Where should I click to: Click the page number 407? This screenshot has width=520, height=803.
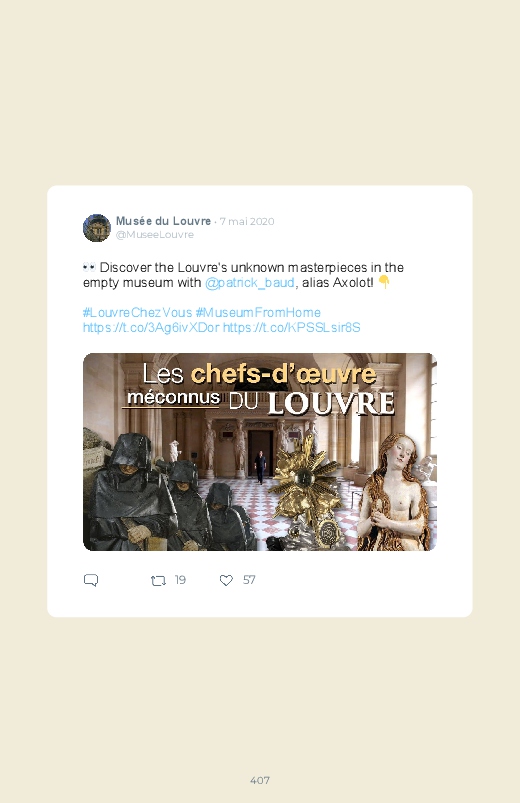coord(260,780)
